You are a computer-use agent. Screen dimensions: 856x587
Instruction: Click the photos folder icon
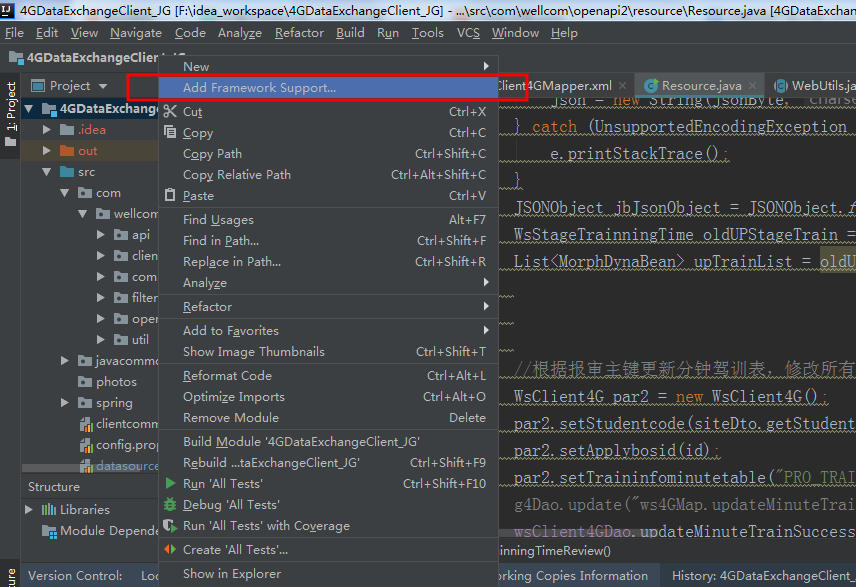click(x=85, y=382)
